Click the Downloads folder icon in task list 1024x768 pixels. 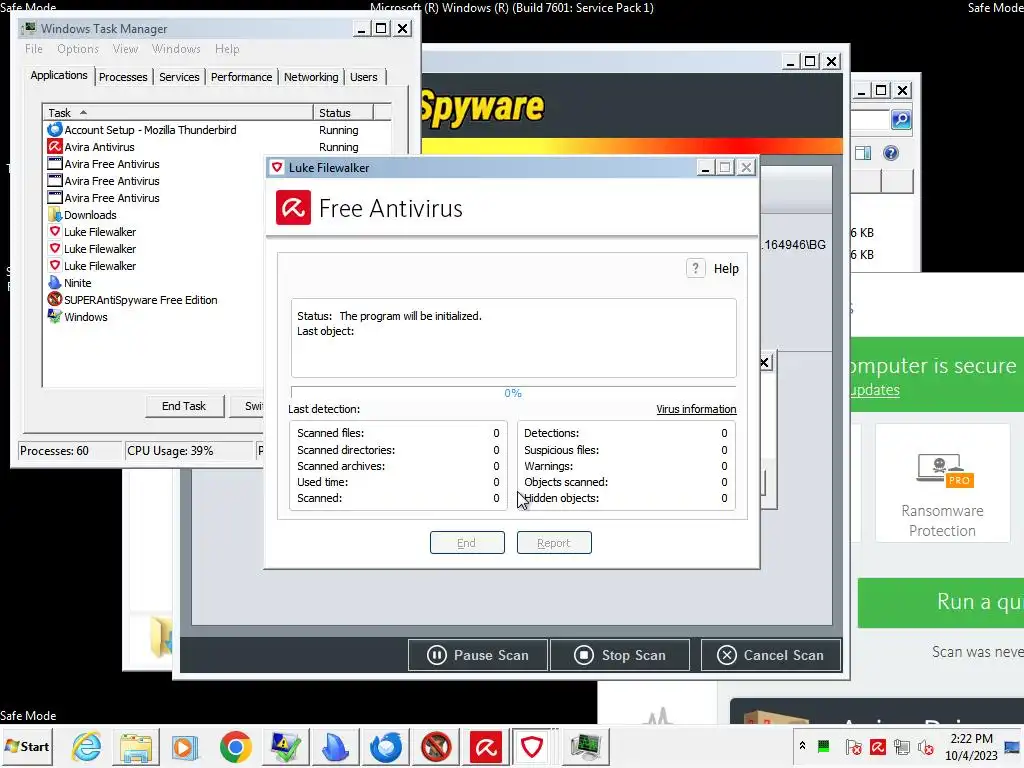(x=55, y=214)
